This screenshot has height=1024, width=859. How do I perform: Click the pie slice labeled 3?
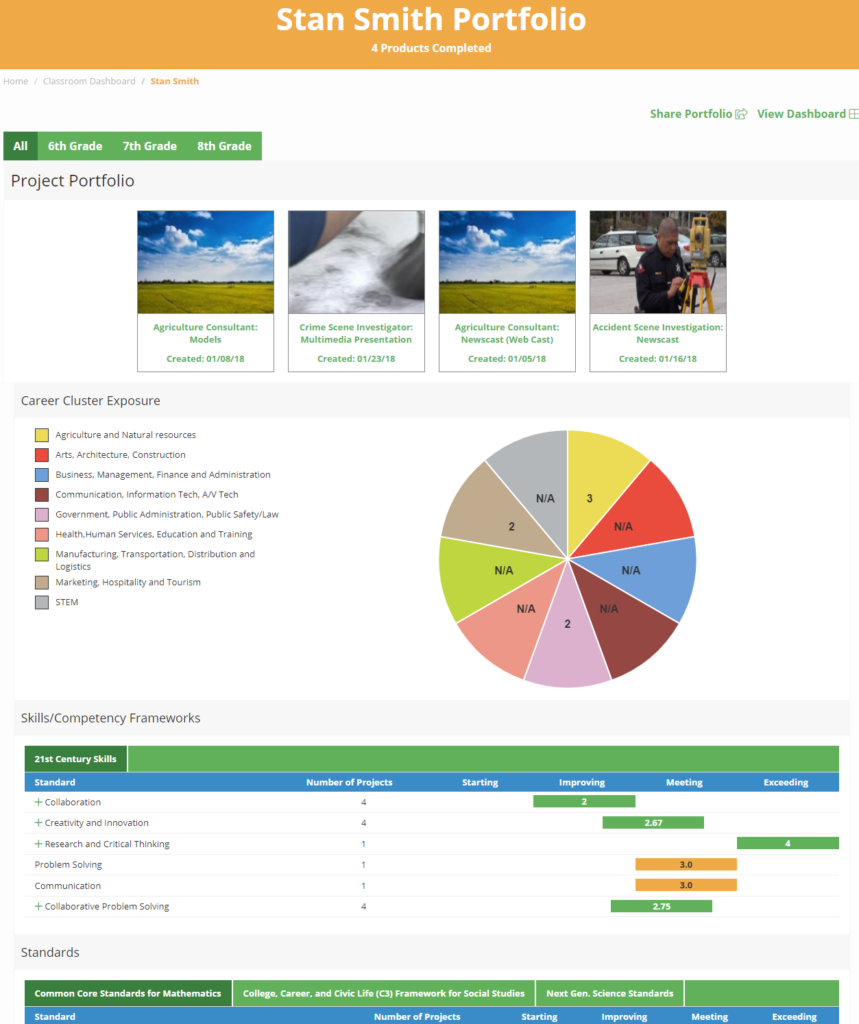point(589,497)
